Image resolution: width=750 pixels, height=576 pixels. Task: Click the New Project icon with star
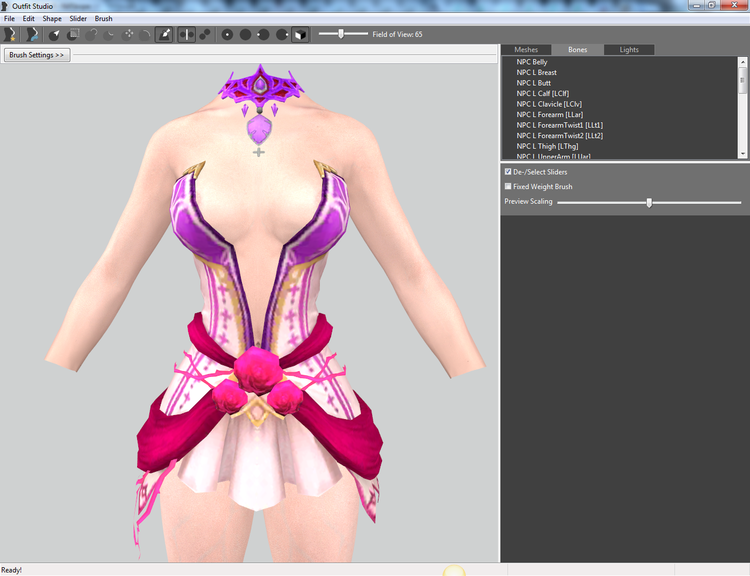[x=9, y=34]
